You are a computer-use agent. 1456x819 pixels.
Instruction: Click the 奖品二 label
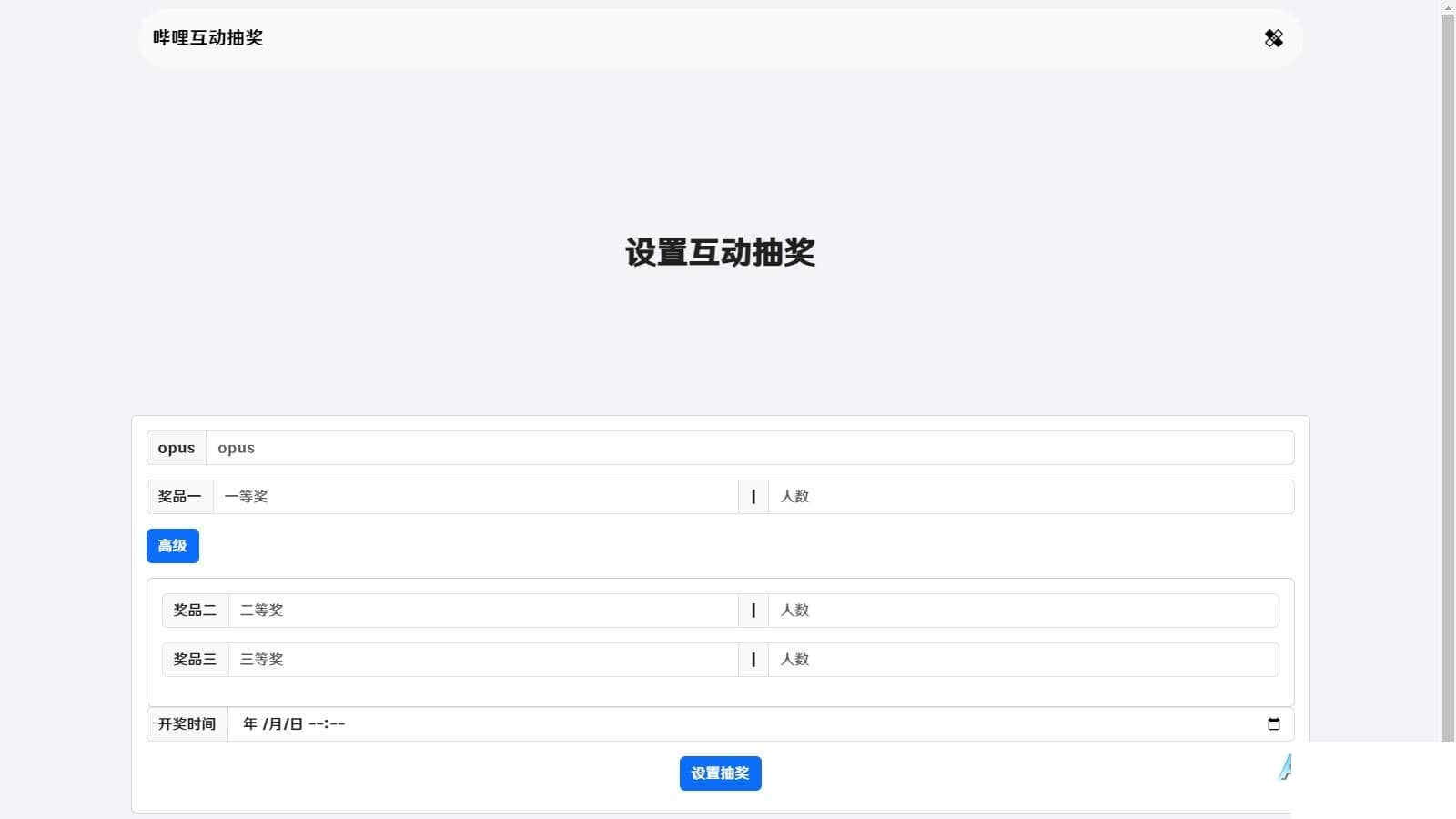point(195,611)
